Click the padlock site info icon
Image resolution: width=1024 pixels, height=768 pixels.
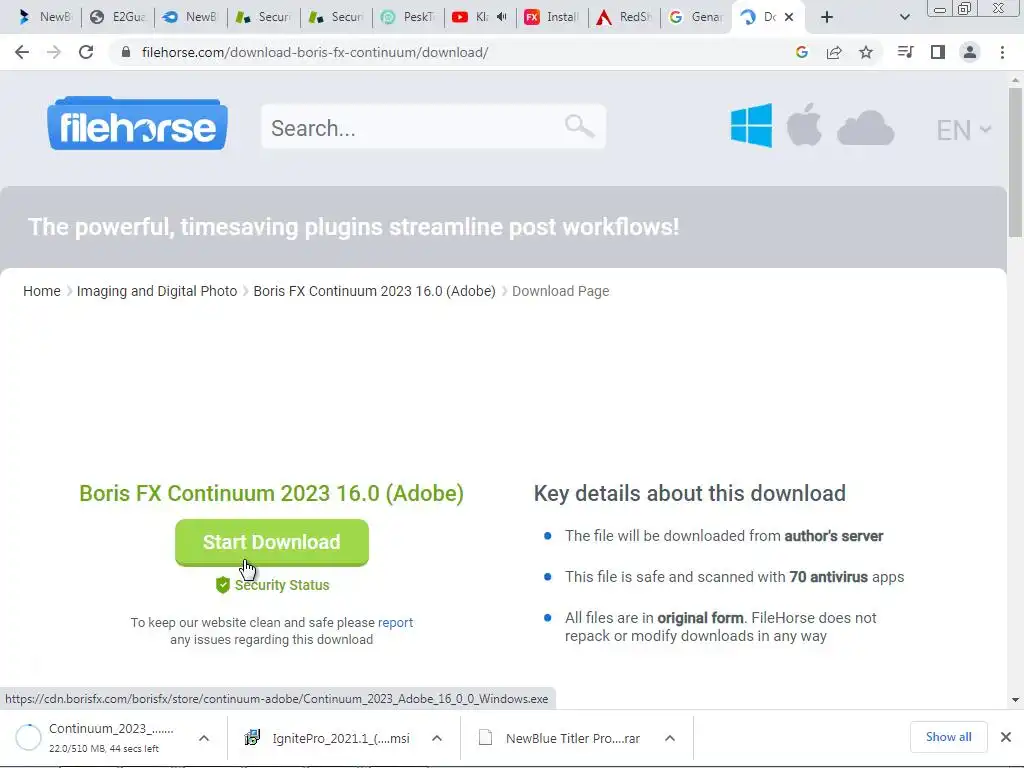pos(125,52)
